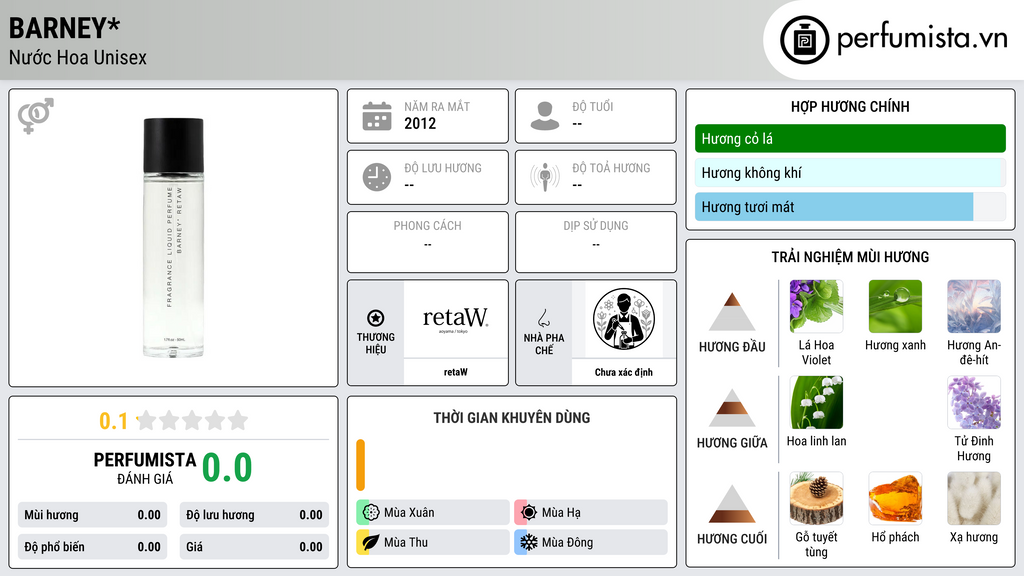Open the Hổ phách note image

click(895, 498)
